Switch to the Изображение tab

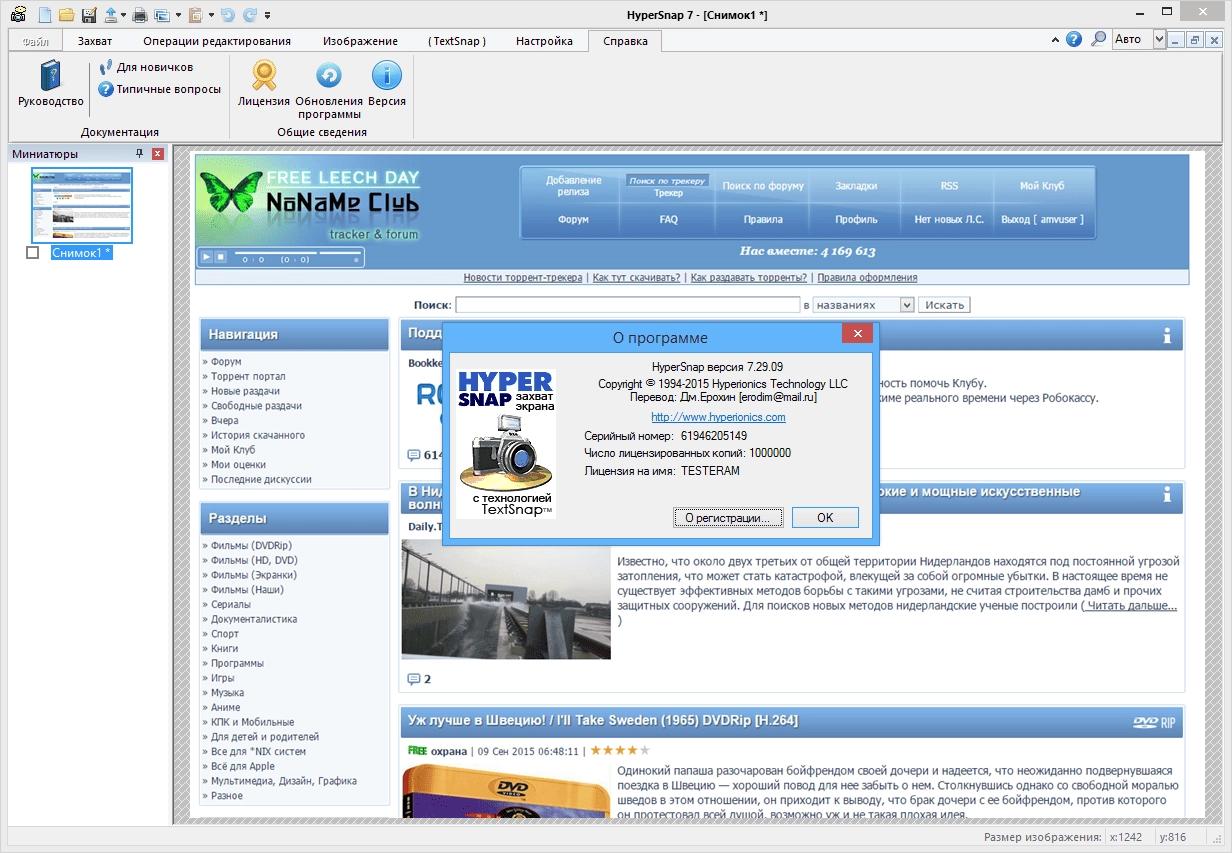[x=360, y=41]
